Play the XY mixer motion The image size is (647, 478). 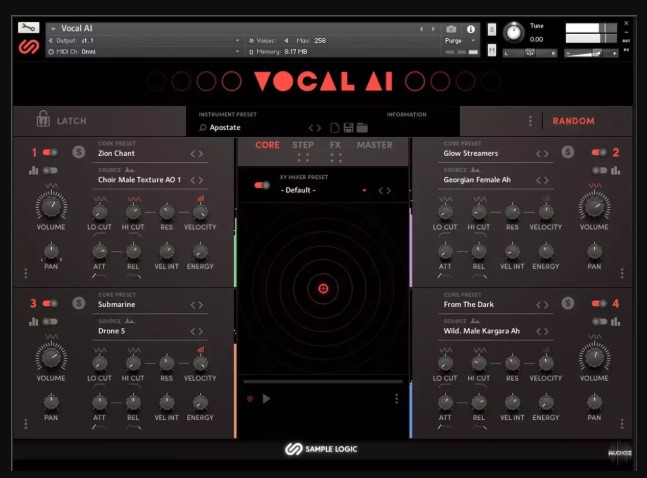(267, 399)
